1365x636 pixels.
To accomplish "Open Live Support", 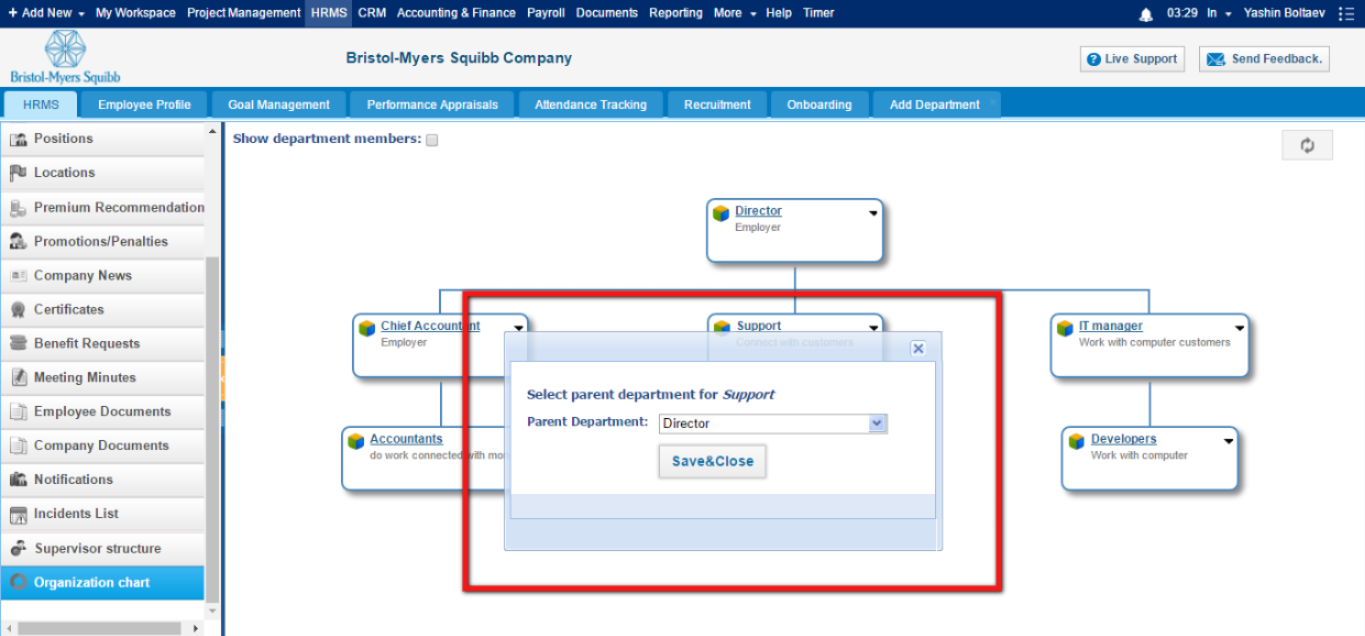I will pyautogui.click(x=1133, y=59).
